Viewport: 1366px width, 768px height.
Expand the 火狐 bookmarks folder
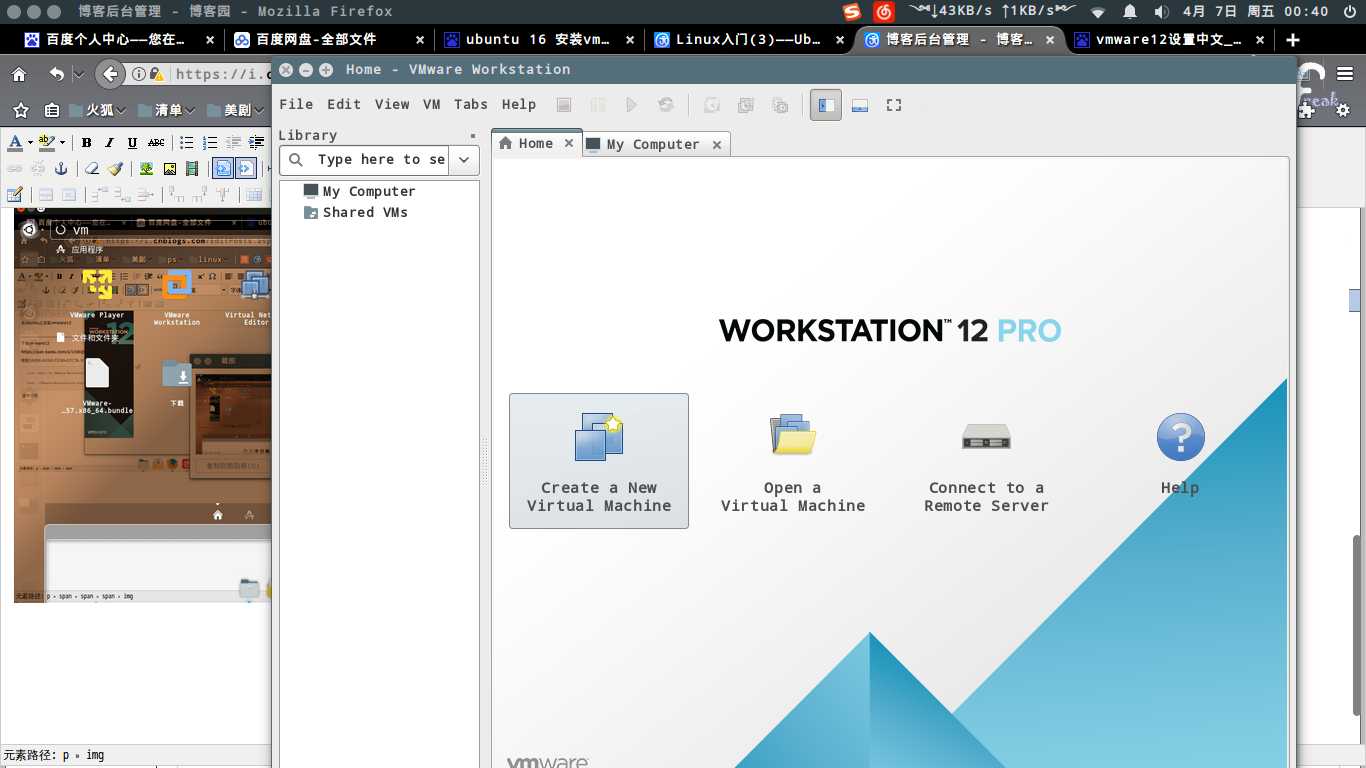coord(98,110)
